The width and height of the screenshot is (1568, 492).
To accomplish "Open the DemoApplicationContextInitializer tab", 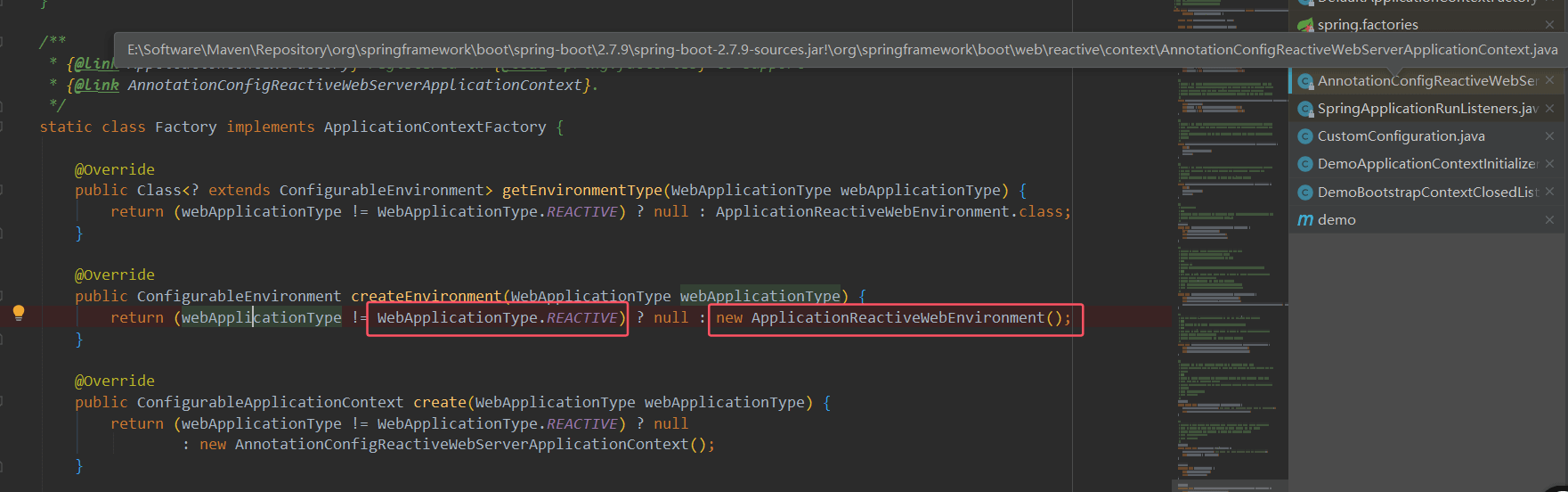I will (1426, 164).
